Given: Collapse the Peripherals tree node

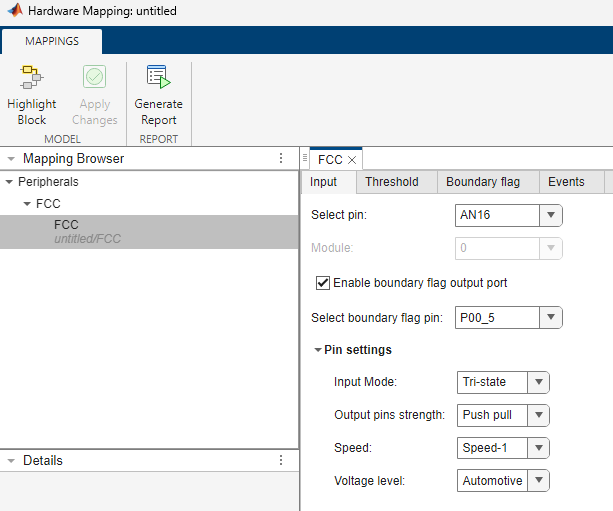Looking at the screenshot, I should (x=10, y=182).
